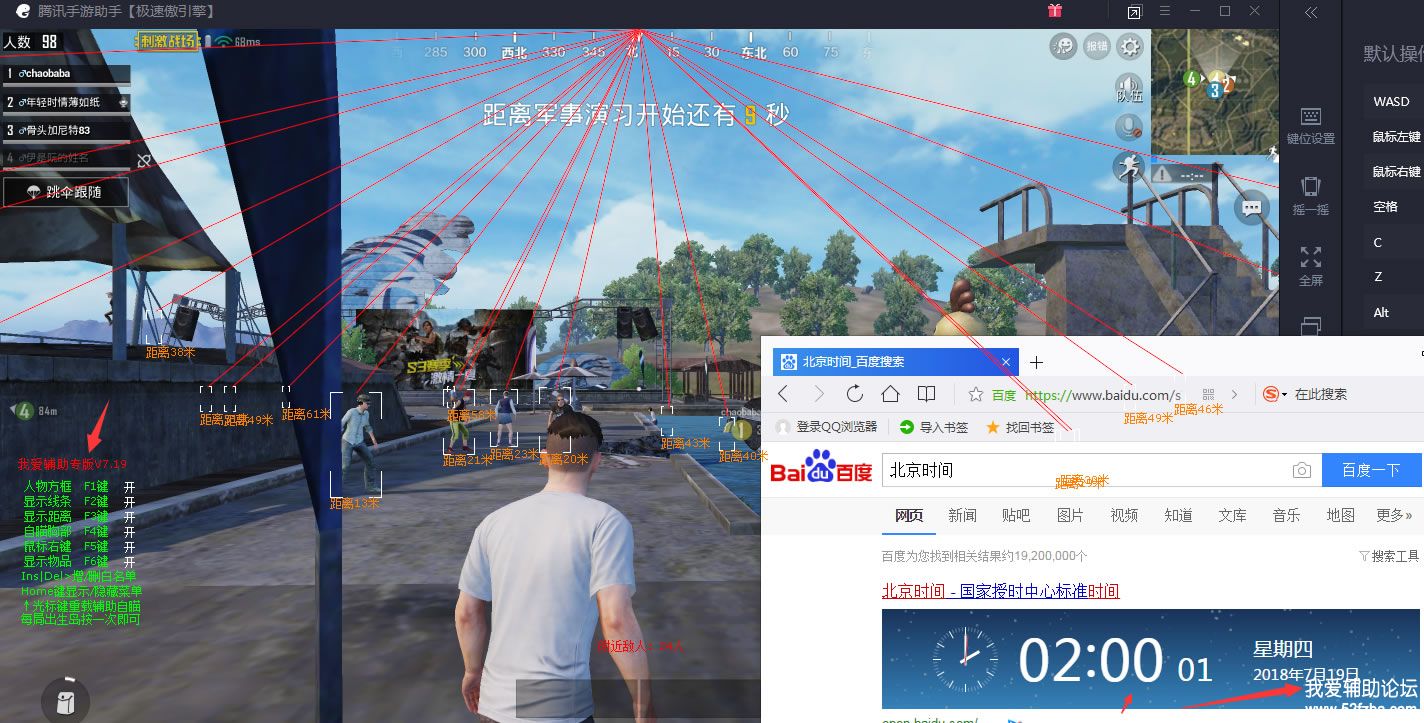Click 登录QQ浏览器 login link
1424x723 pixels.
827,427
